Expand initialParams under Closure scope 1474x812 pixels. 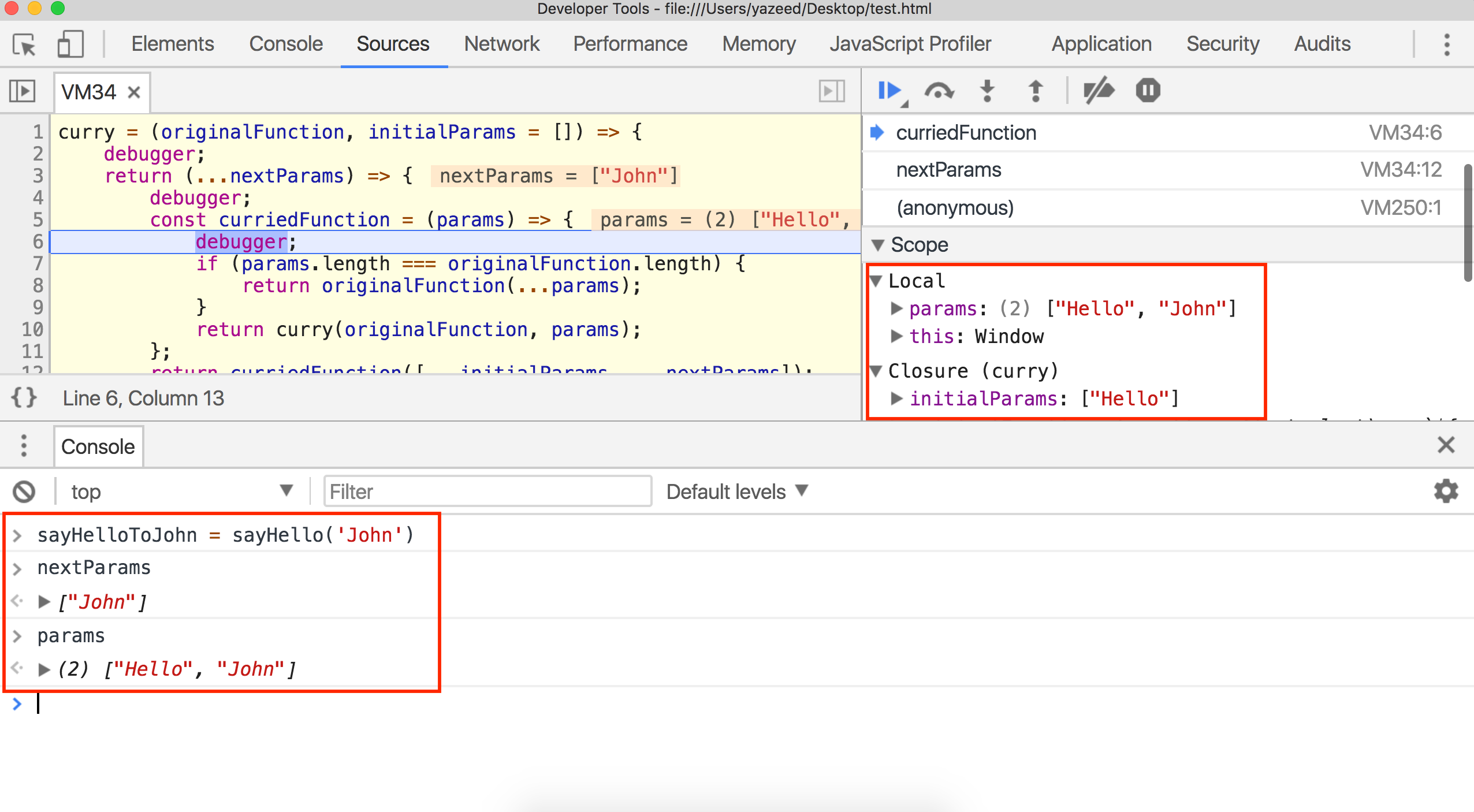[x=898, y=398]
